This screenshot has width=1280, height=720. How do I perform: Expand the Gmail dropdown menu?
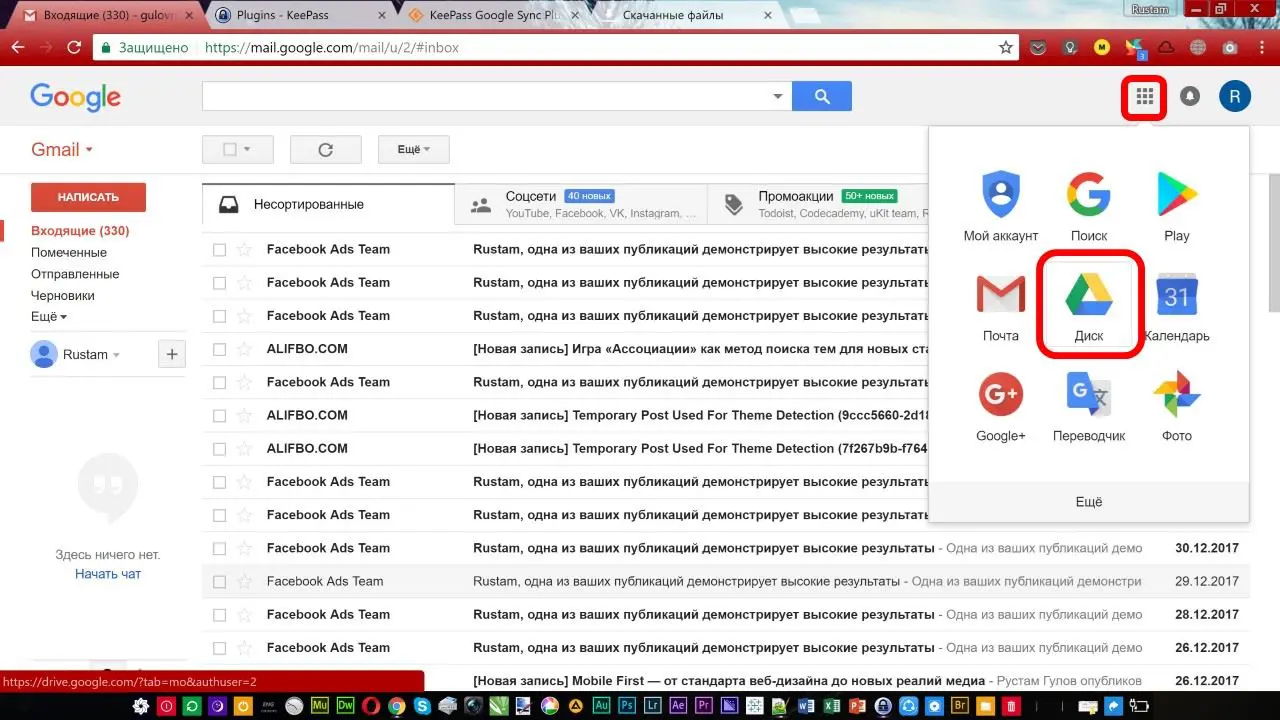(x=62, y=149)
